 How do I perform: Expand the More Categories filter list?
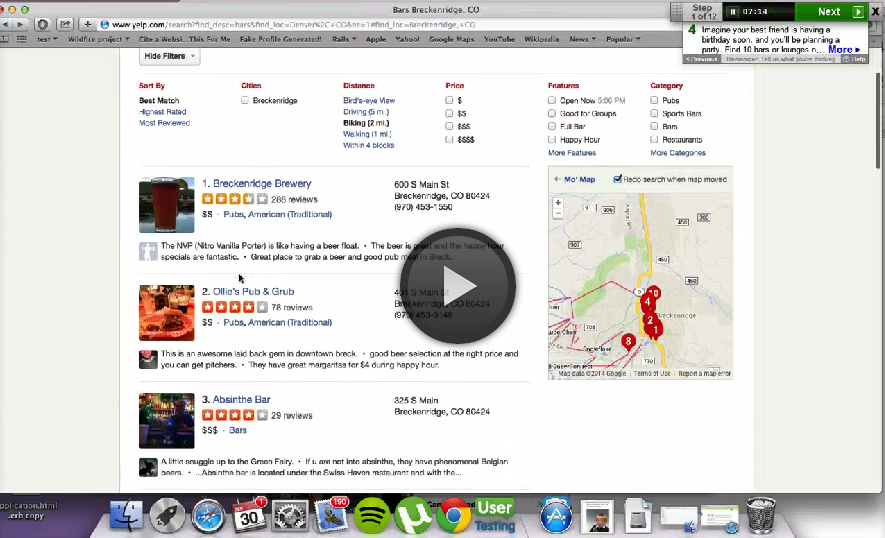[677, 153]
